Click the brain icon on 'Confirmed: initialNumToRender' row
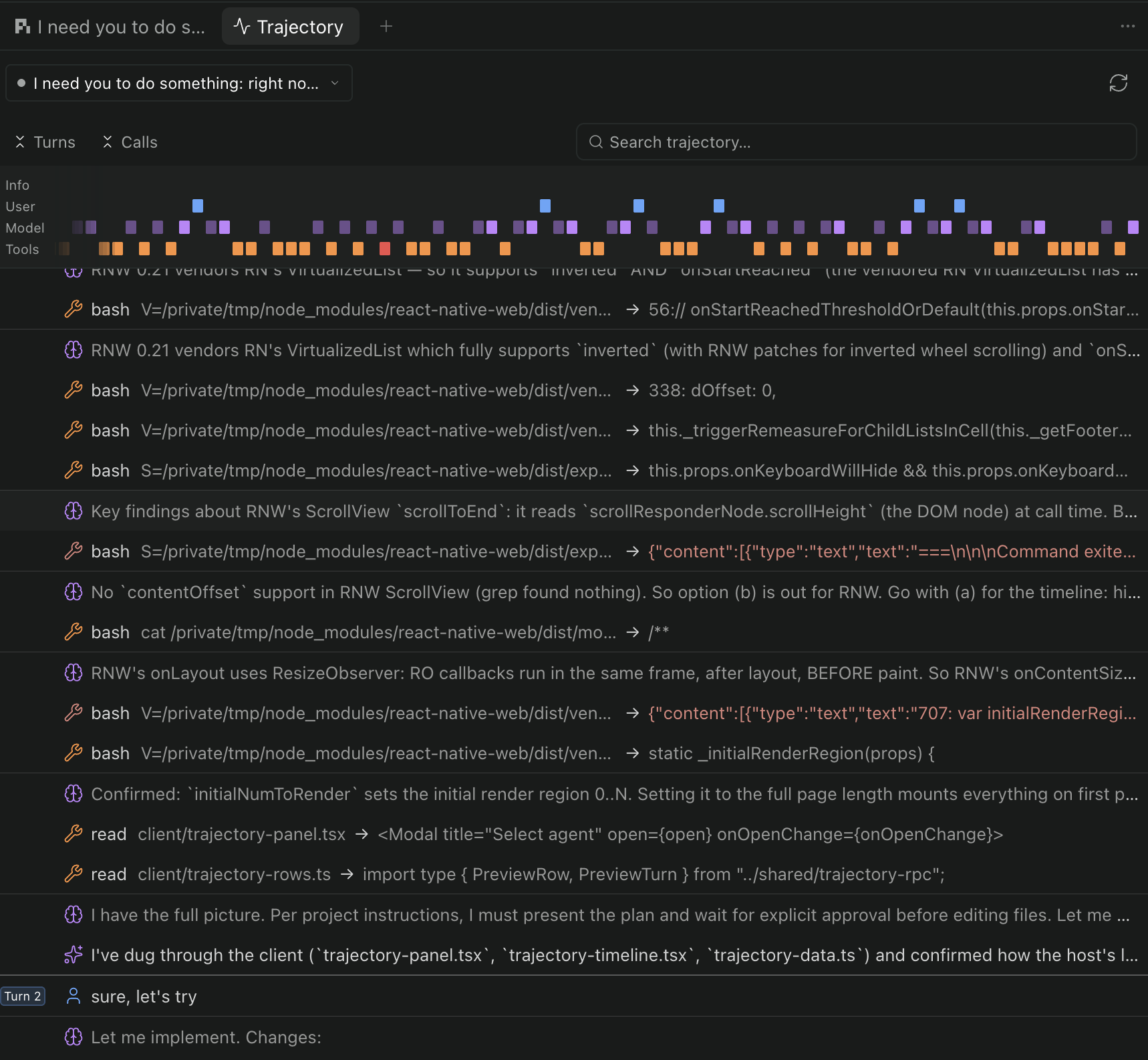This screenshot has height=1060, width=1148. (x=74, y=794)
